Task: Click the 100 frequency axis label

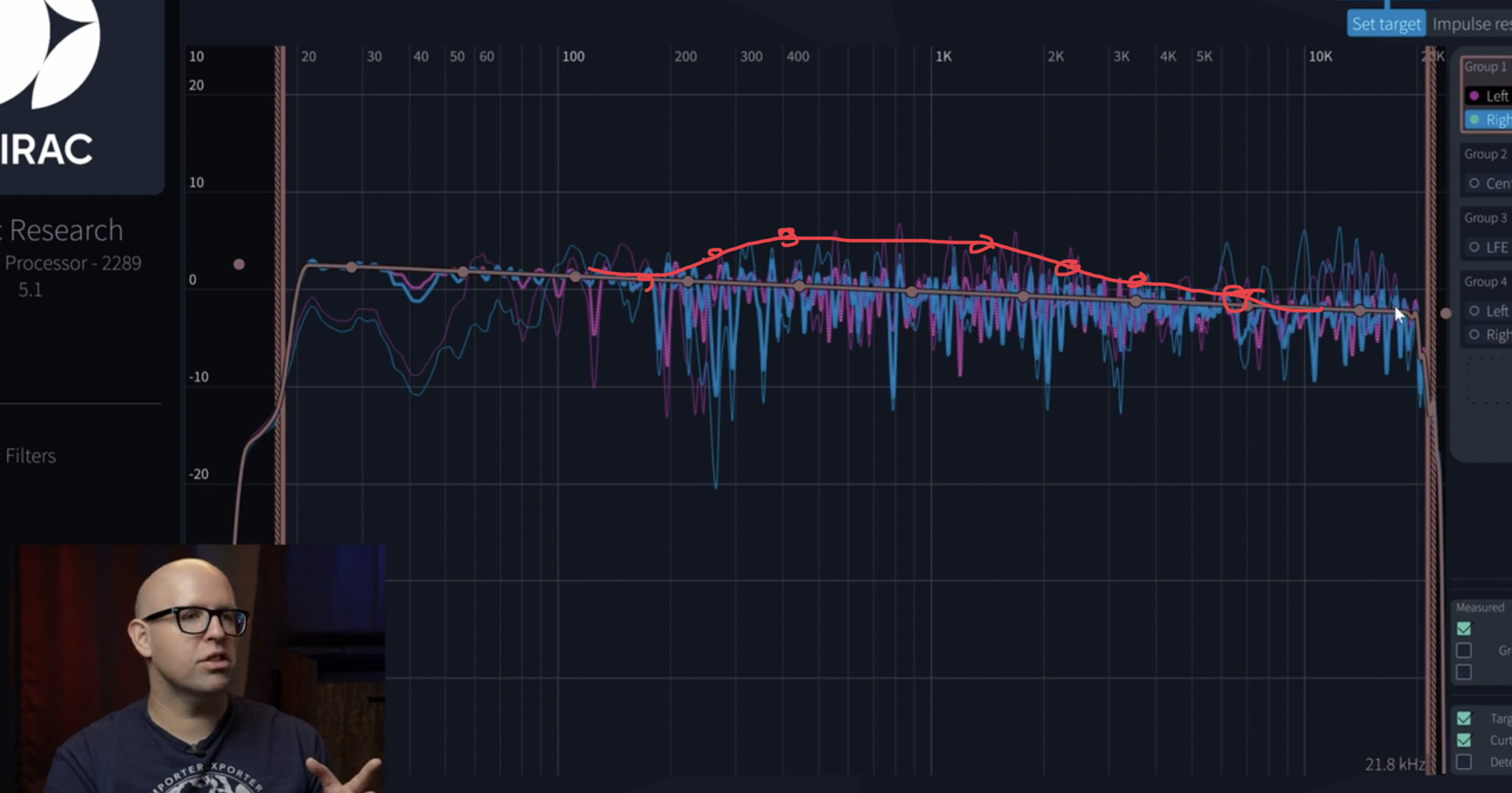Action: click(x=574, y=56)
